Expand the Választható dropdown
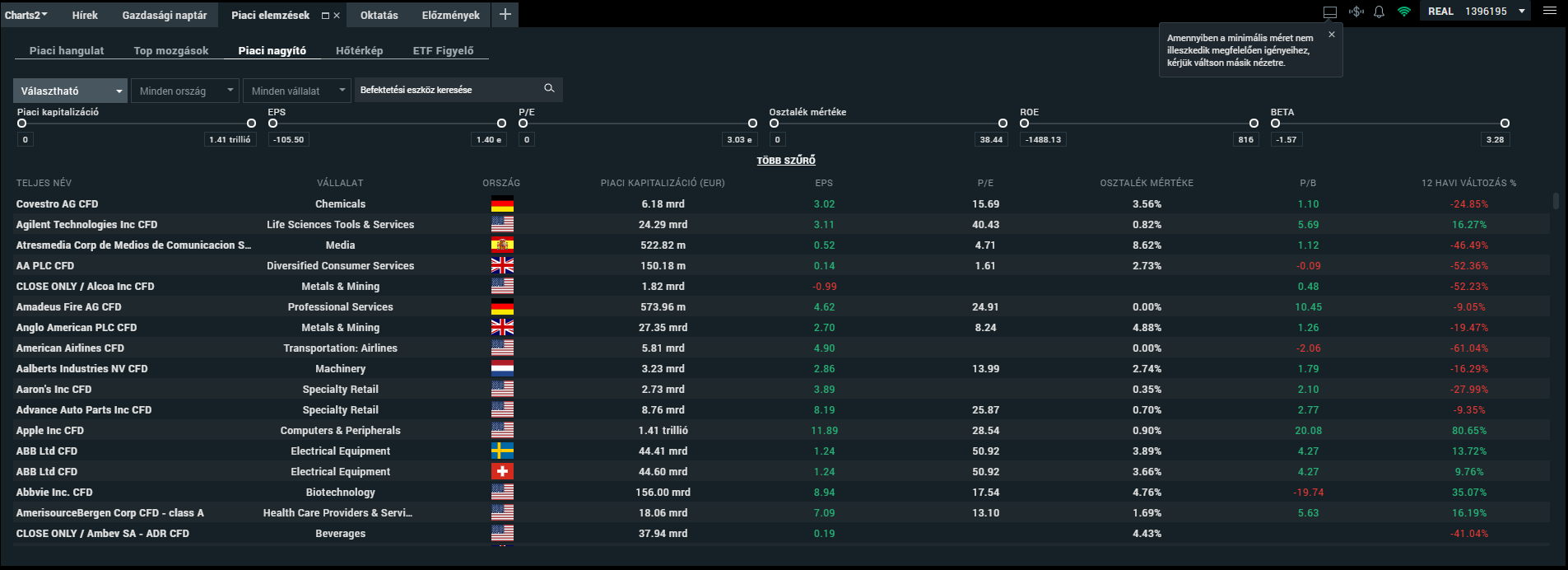Image resolution: width=1568 pixels, height=570 pixels. [x=71, y=91]
